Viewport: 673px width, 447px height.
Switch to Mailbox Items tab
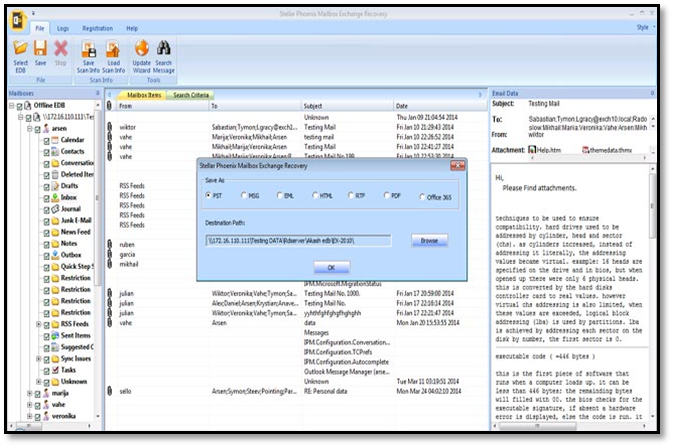pyautogui.click(x=144, y=95)
